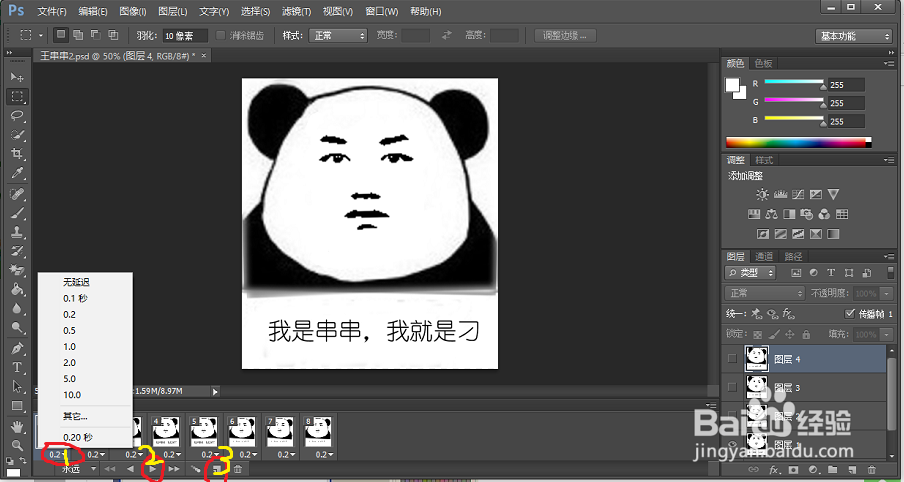
Task: Click the layer style fx button
Action: [774, 470]
